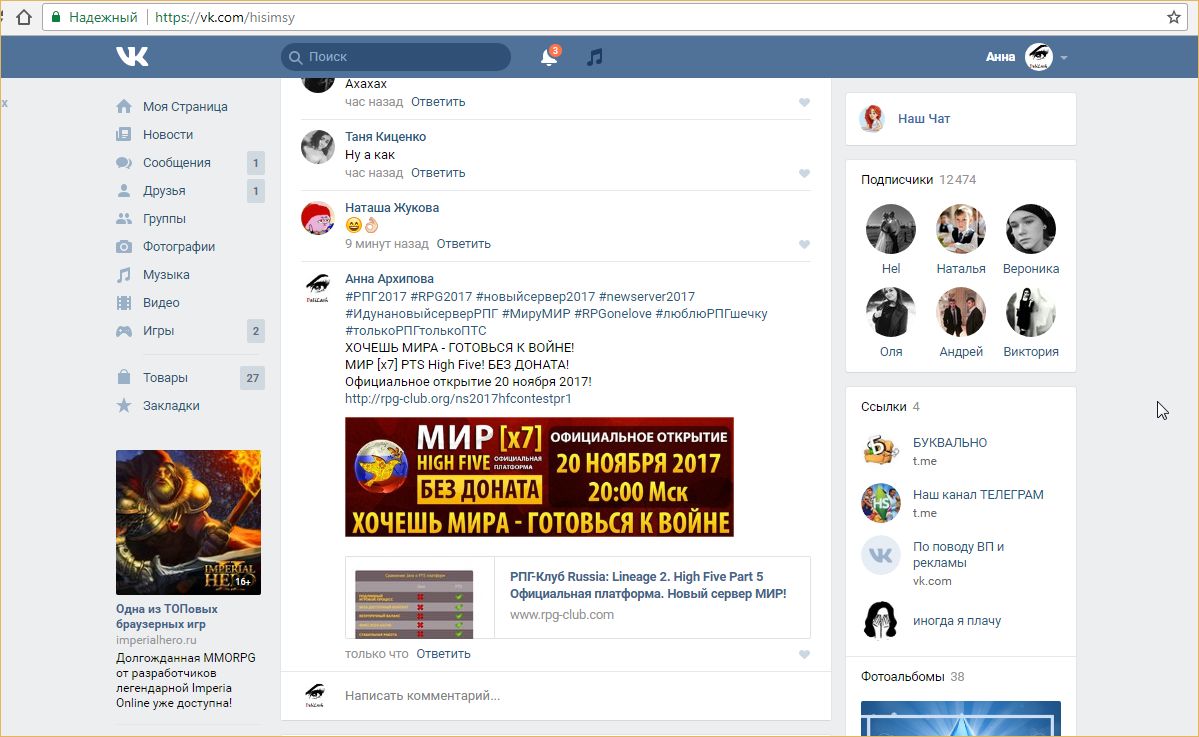Open the МИР x7 banner image

539,477
